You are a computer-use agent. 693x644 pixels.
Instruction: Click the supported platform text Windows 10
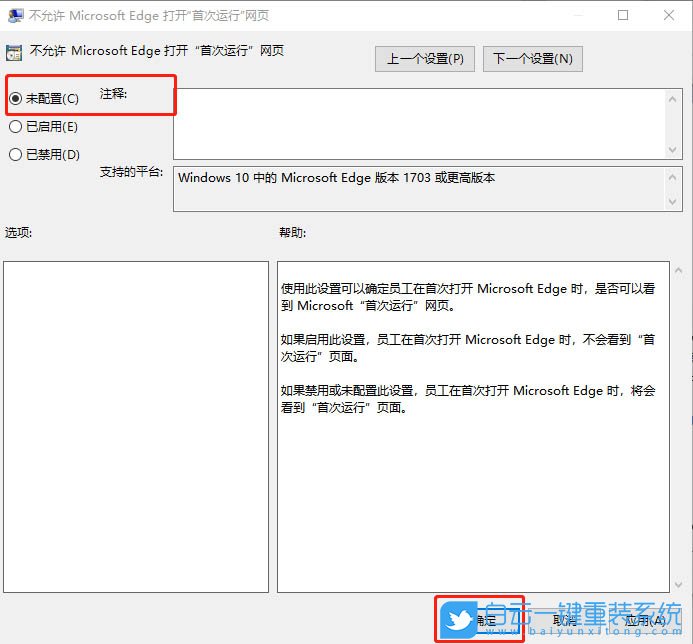[336, 178]
